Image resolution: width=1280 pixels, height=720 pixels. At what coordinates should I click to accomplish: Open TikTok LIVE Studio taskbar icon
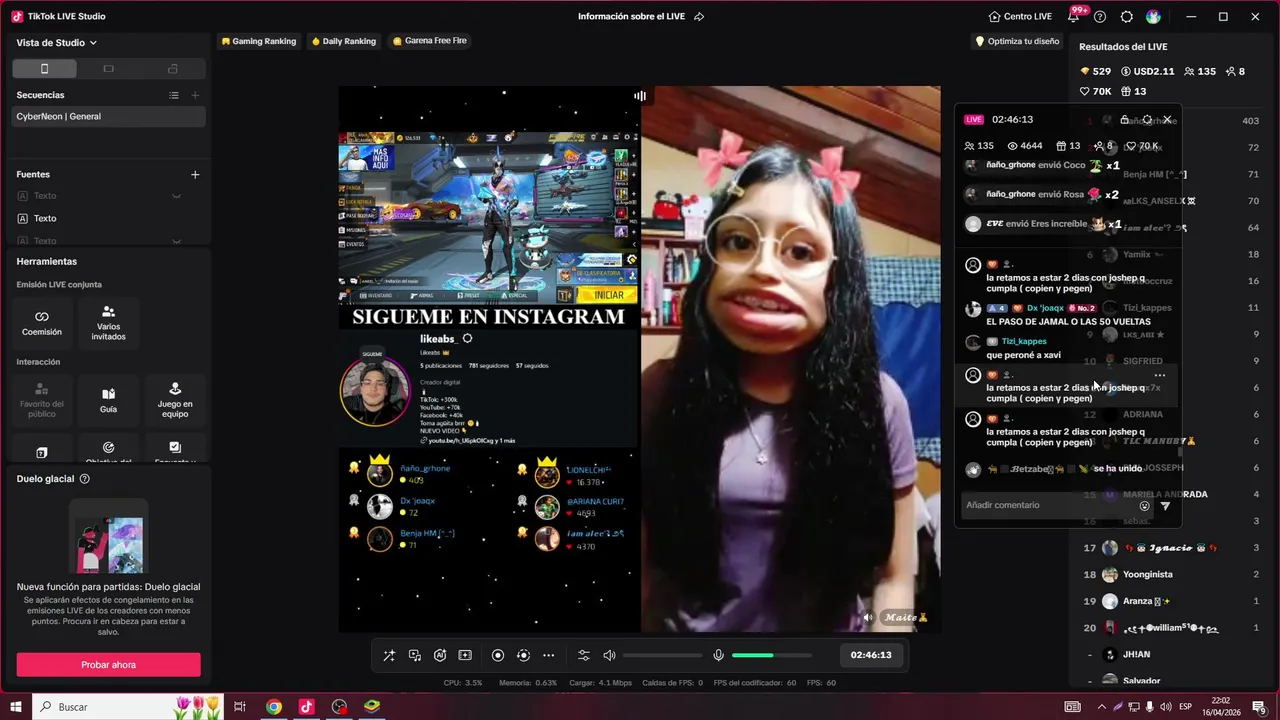(306, 706)
